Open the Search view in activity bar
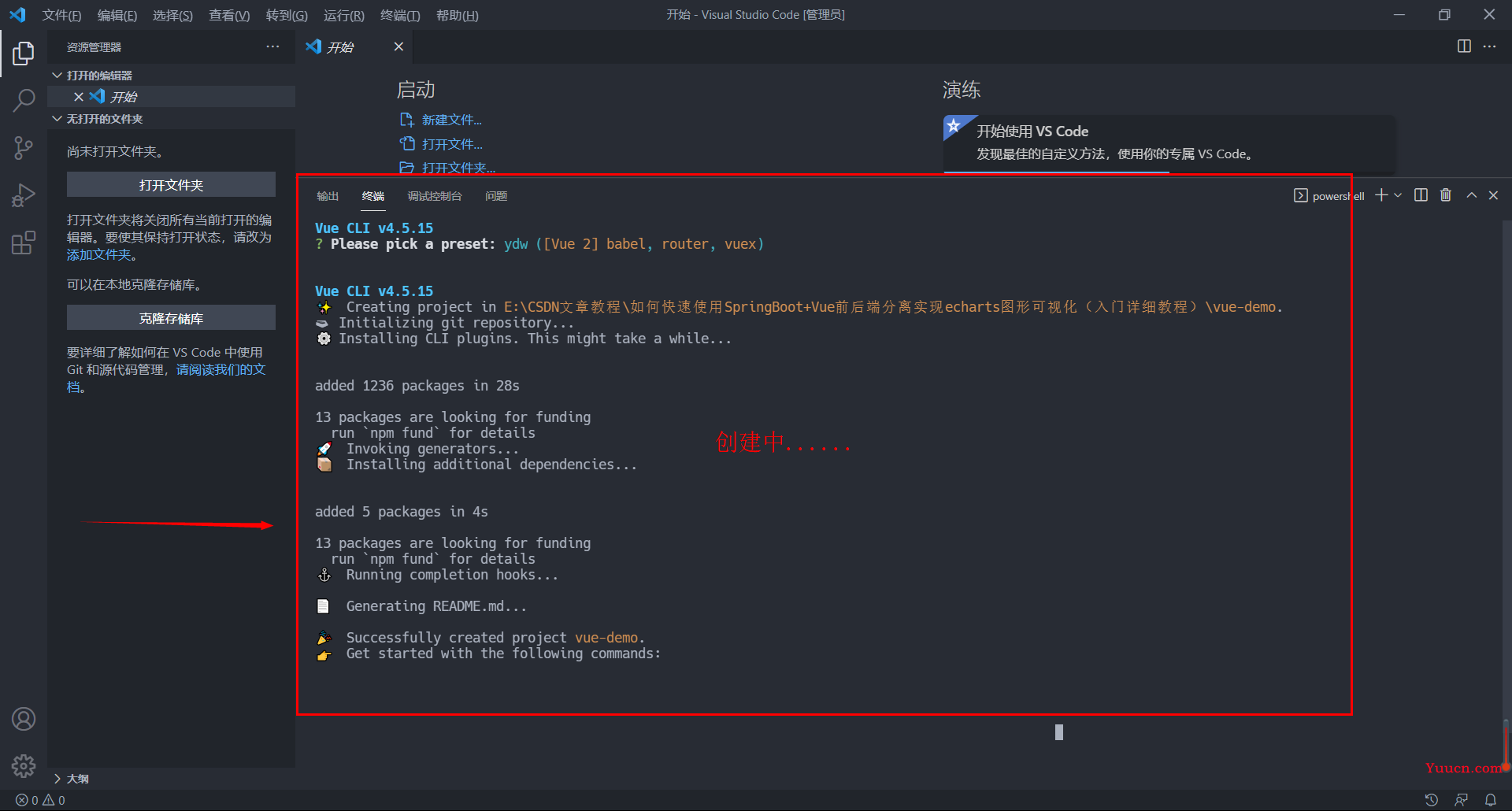The width and height of the screenshot is (1512, 811). [24, 100]
